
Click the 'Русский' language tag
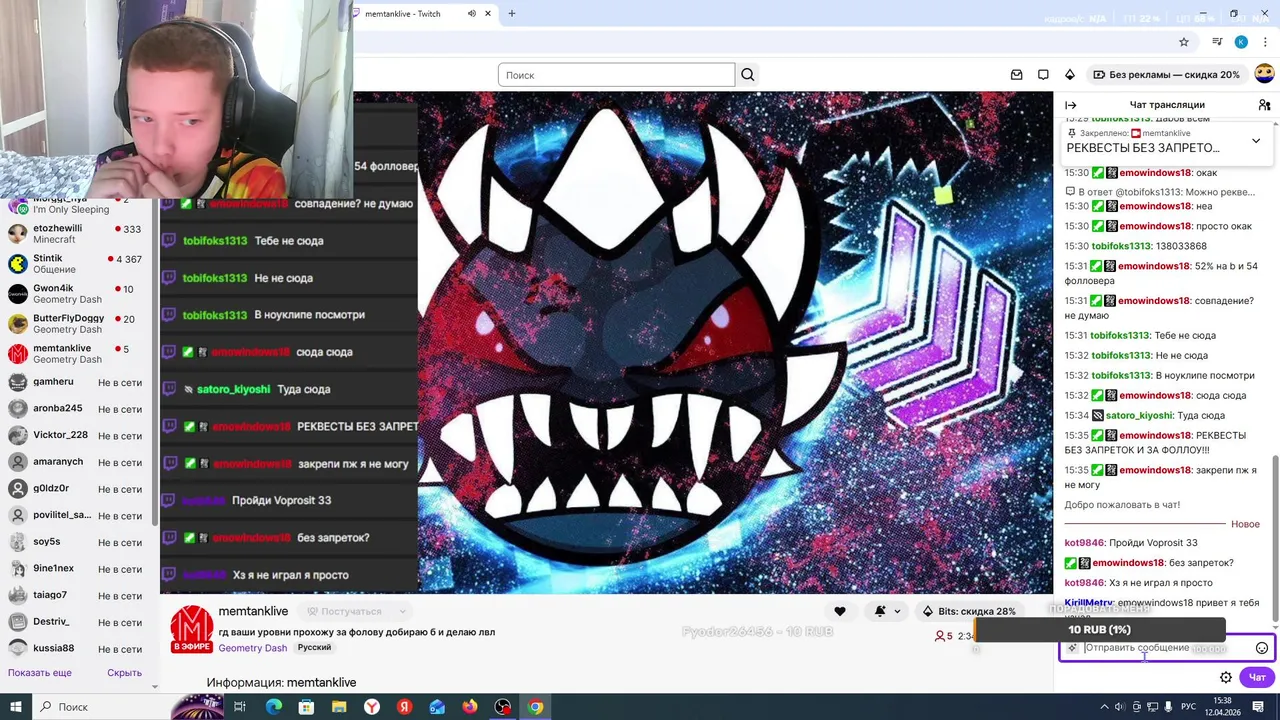pyautogui.click(x=314, y=648)
